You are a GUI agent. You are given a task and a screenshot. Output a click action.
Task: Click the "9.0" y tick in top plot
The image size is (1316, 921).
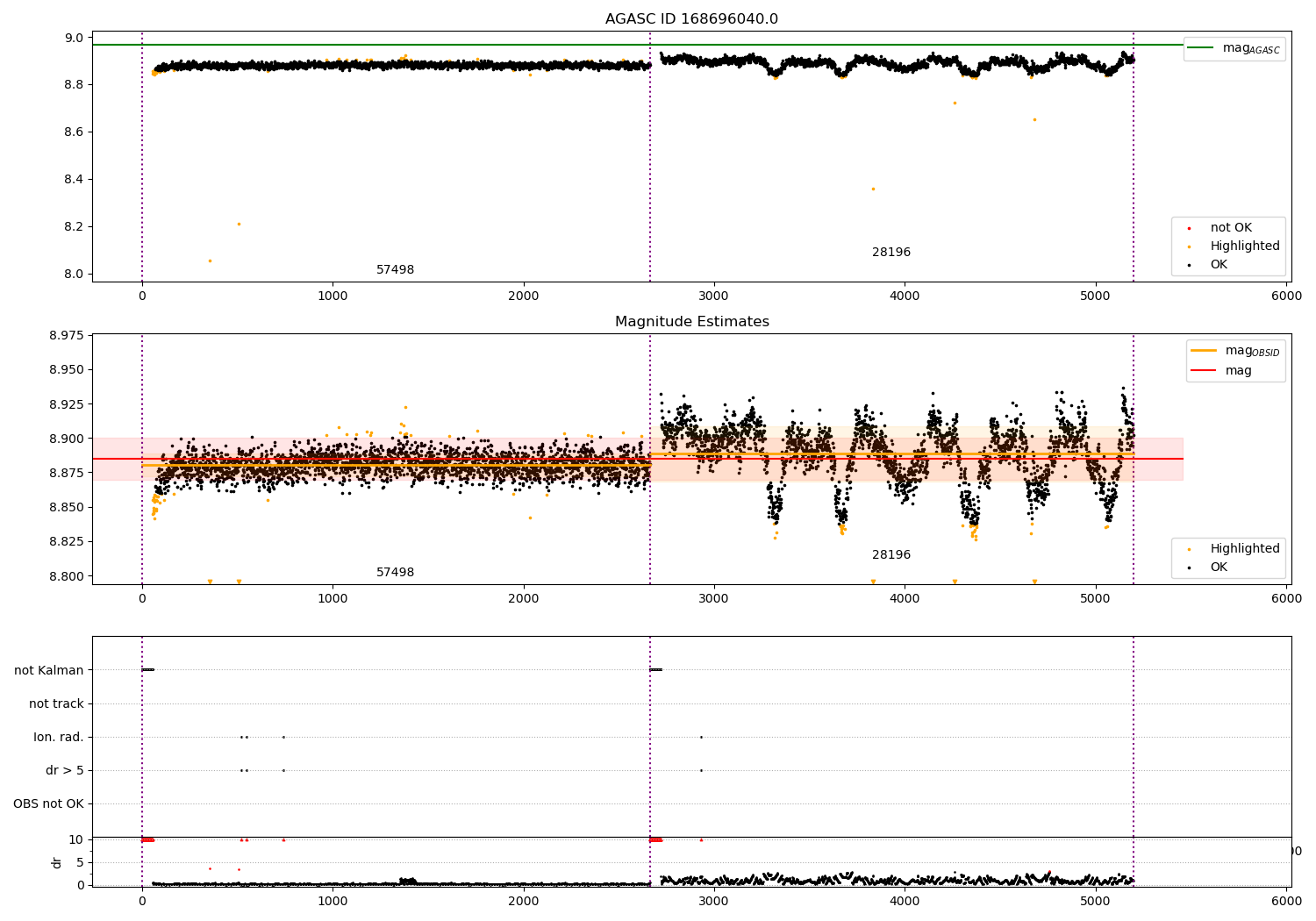[75, 38]
